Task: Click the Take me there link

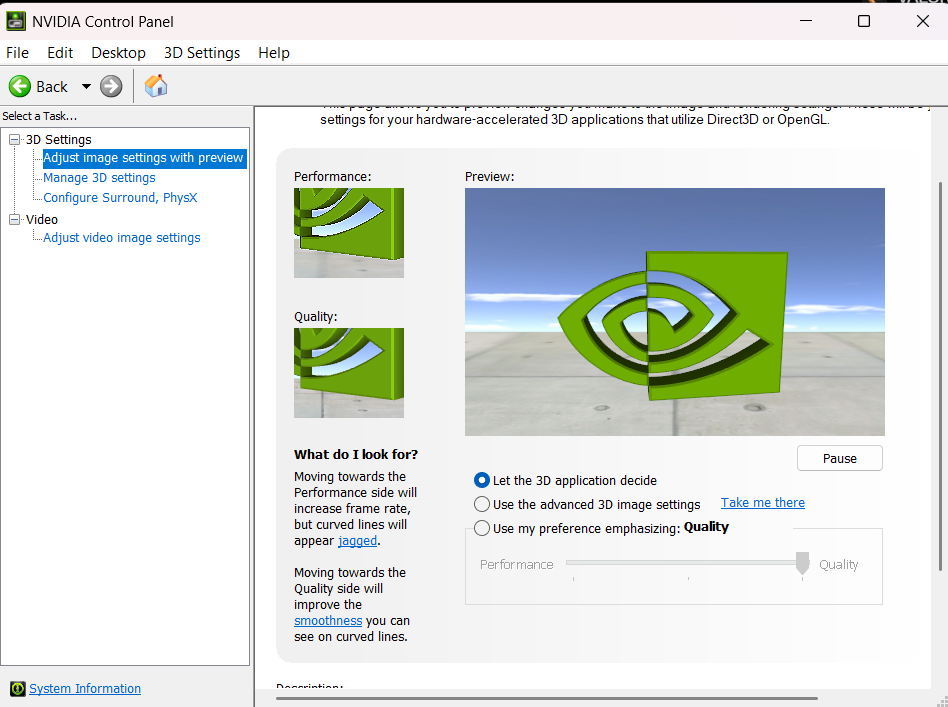Action: coord(762,503)
